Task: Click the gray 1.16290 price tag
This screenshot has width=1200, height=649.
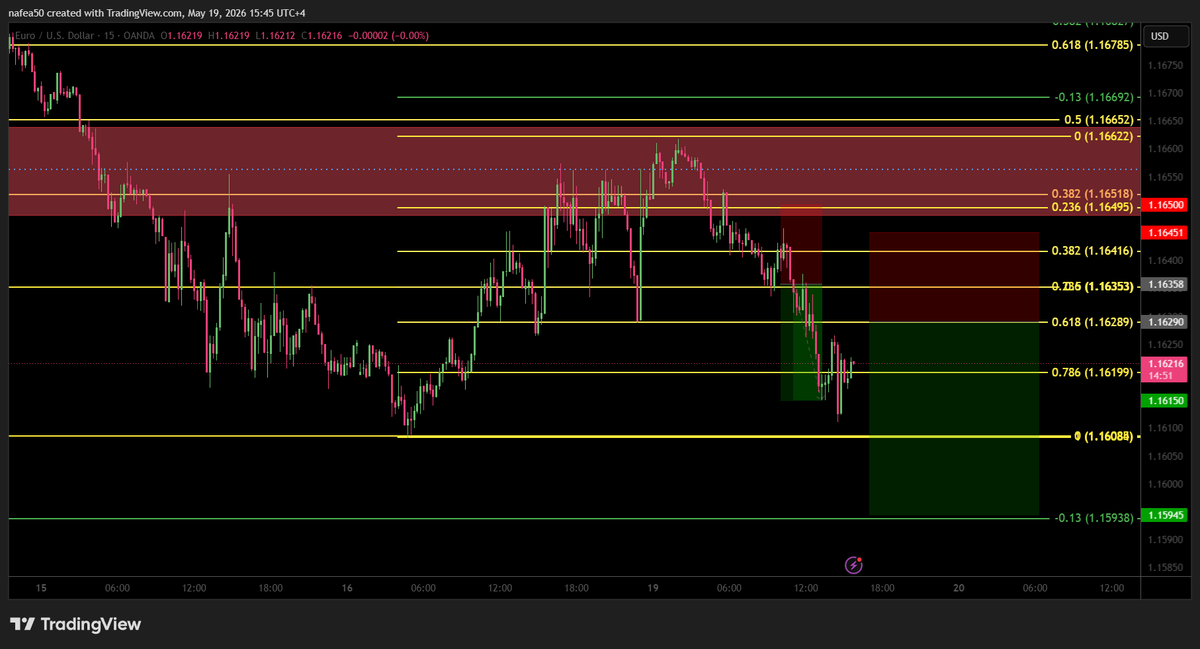Action: [x=1165, y=322]
